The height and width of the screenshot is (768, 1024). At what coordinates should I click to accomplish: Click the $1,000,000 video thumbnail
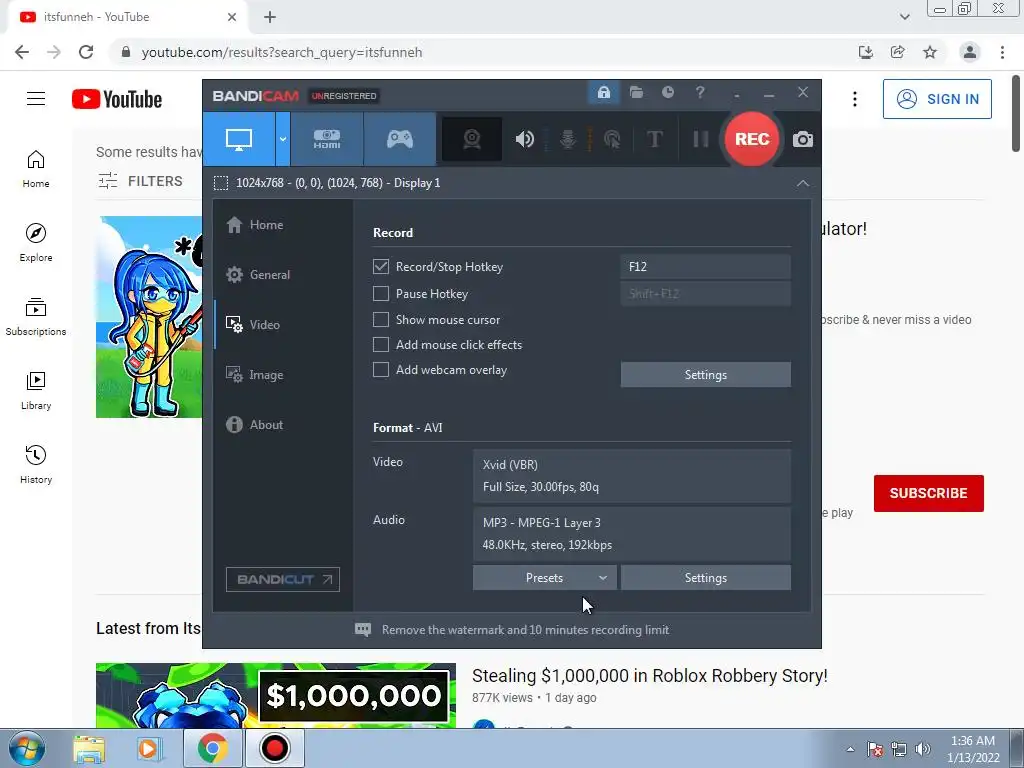click(x=276, y=696)
